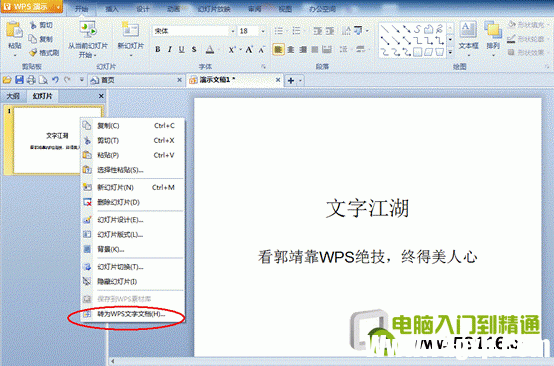Open the font color A button

pos(210,50)
